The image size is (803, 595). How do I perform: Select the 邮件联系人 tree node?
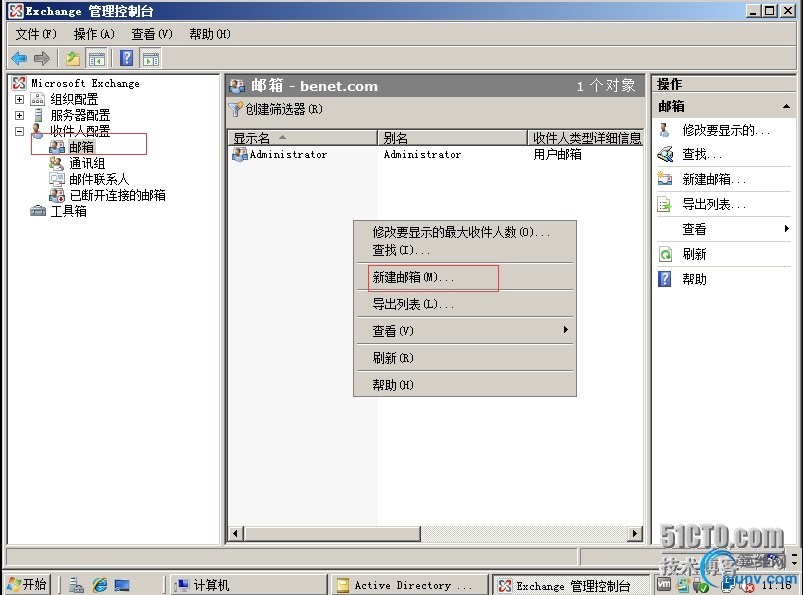point(99,179)
